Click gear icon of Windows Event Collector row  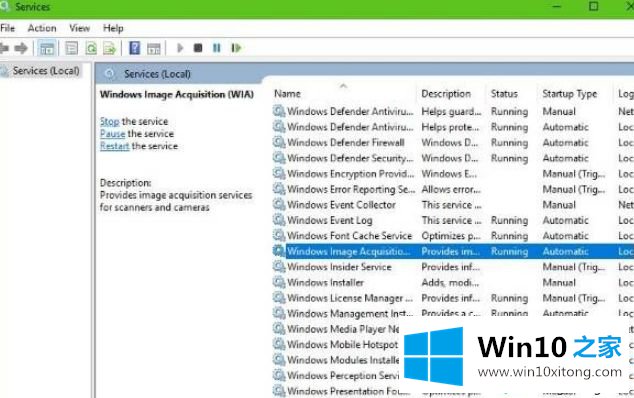coord(279,205)
